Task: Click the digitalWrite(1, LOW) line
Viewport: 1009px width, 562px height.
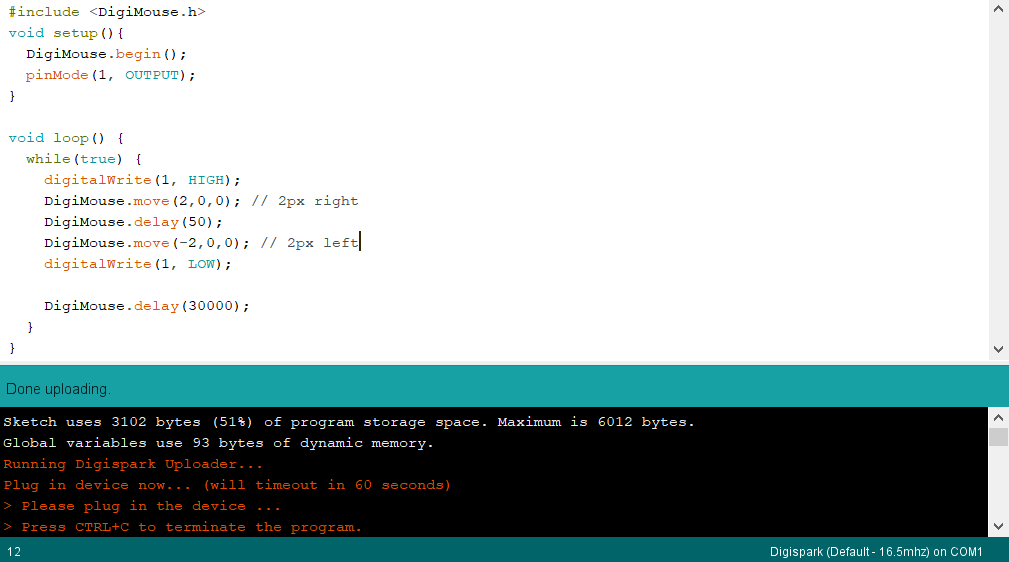Action: (x=137, y=263)
